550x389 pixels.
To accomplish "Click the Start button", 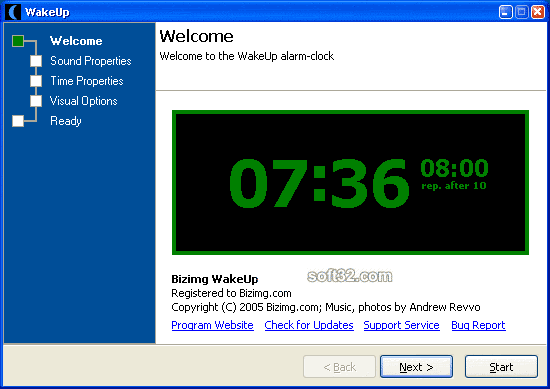I will click(x=501, y=367).
